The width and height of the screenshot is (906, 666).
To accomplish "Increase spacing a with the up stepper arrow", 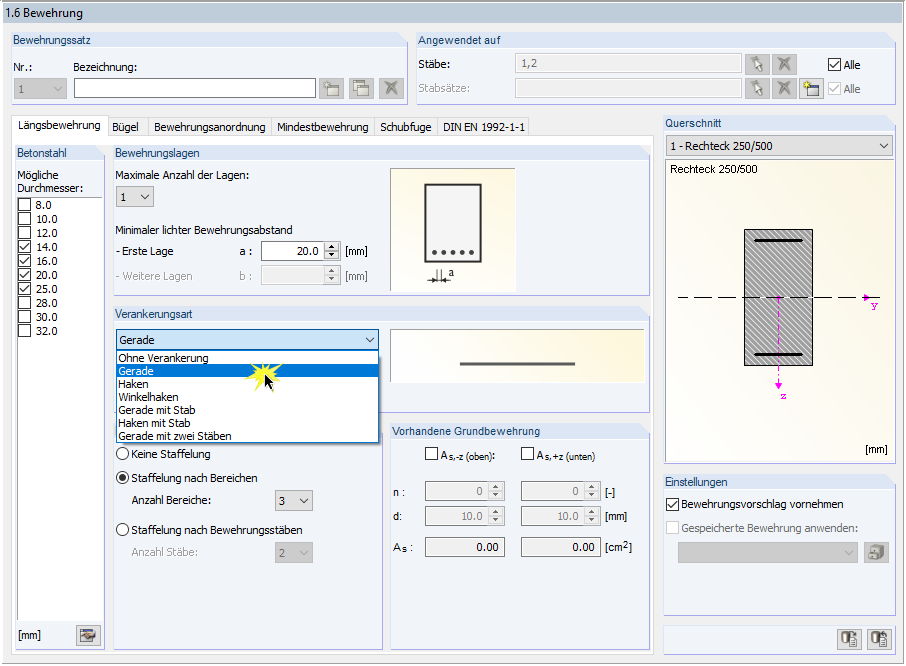I will pyautogui.click(x=330, y=246).
